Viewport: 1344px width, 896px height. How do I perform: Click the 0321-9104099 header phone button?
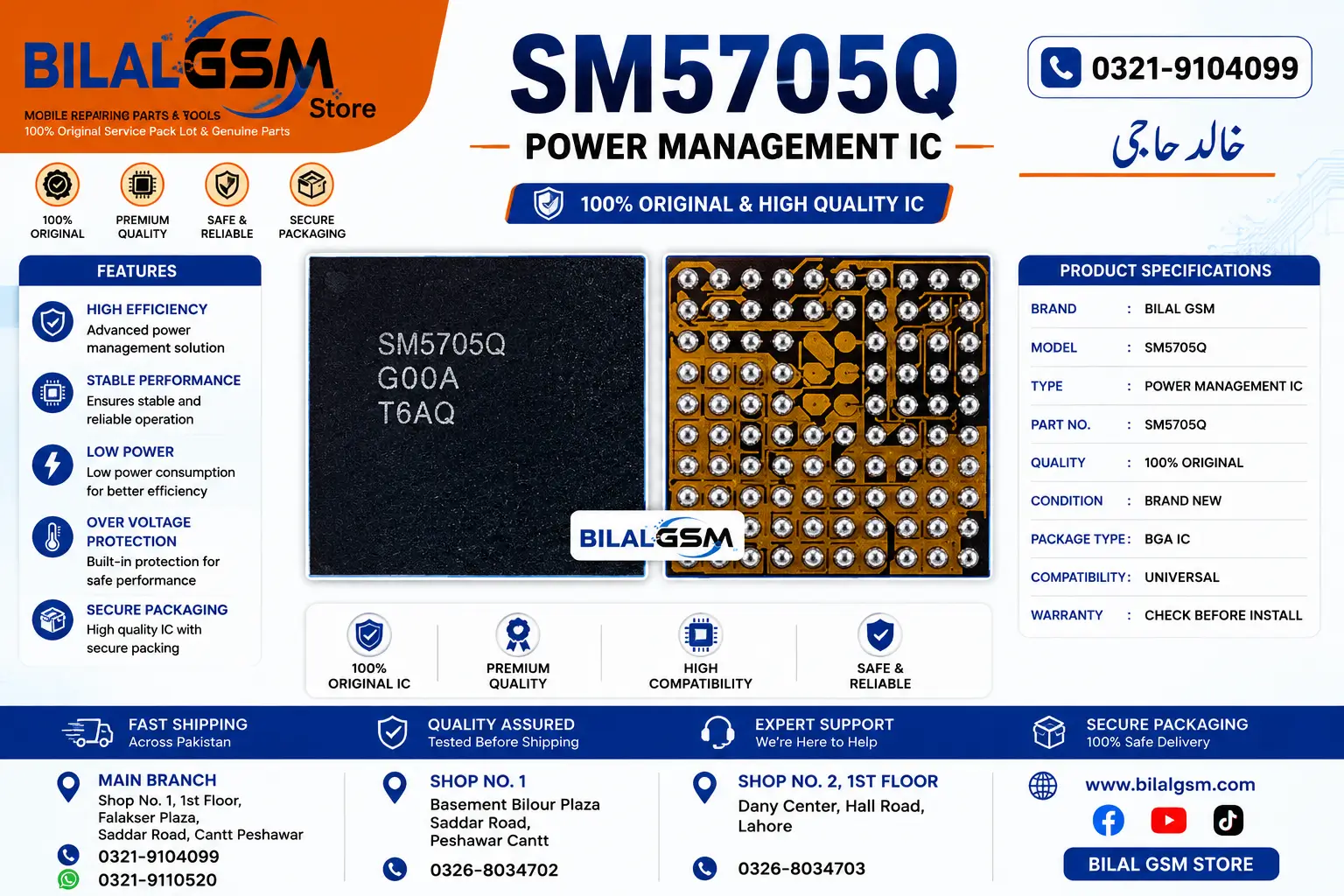(1170, 67)
